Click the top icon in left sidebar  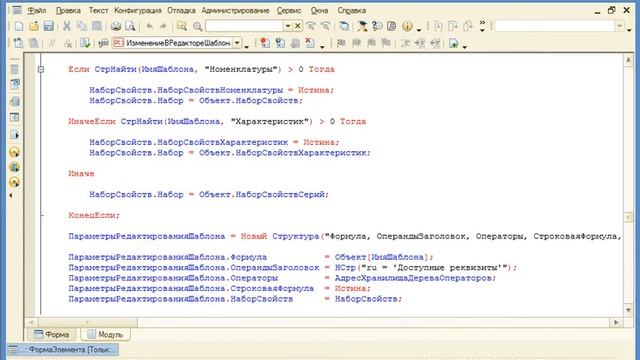pyautogui.click(x=14, y=69)
